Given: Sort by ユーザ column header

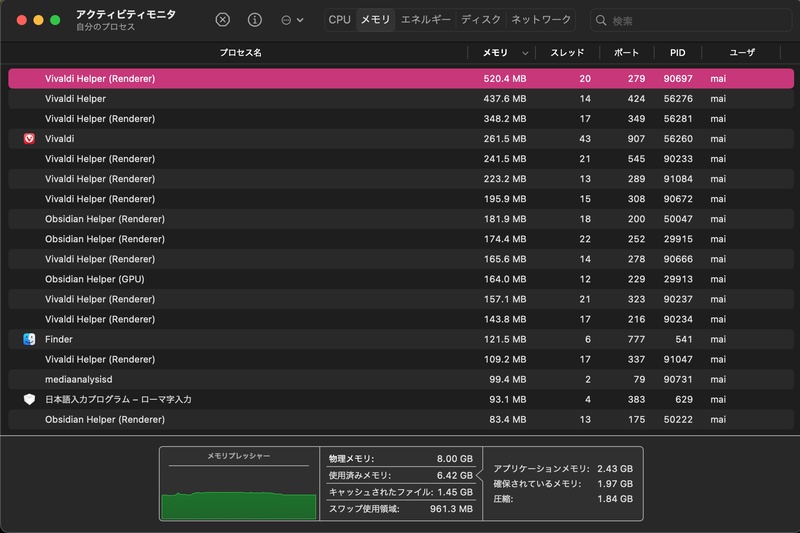Looking at the screenshot, I should 742,53.
